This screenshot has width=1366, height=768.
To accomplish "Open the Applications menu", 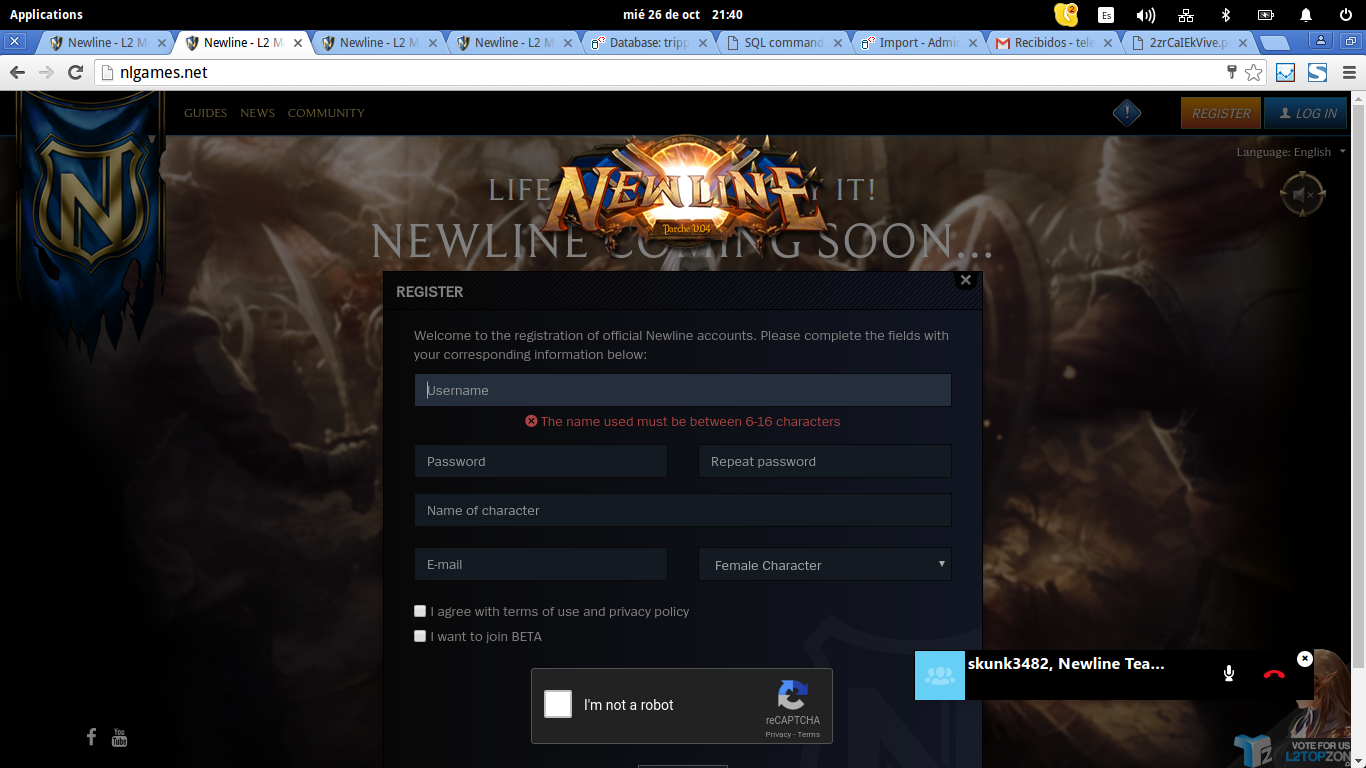I will tap(46, 14).
